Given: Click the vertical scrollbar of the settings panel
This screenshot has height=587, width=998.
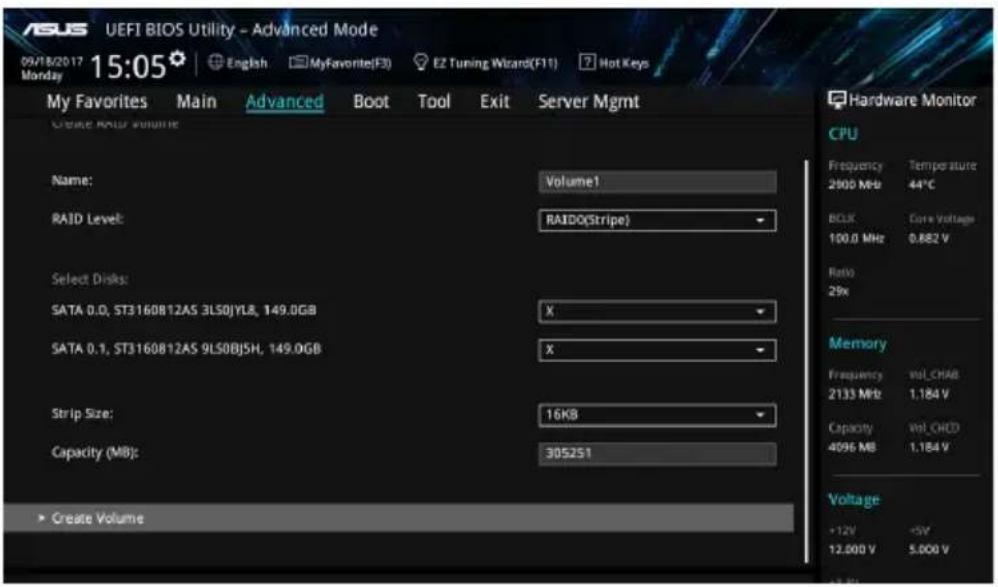Looking at the screenshot, I should tap(807, 361).
